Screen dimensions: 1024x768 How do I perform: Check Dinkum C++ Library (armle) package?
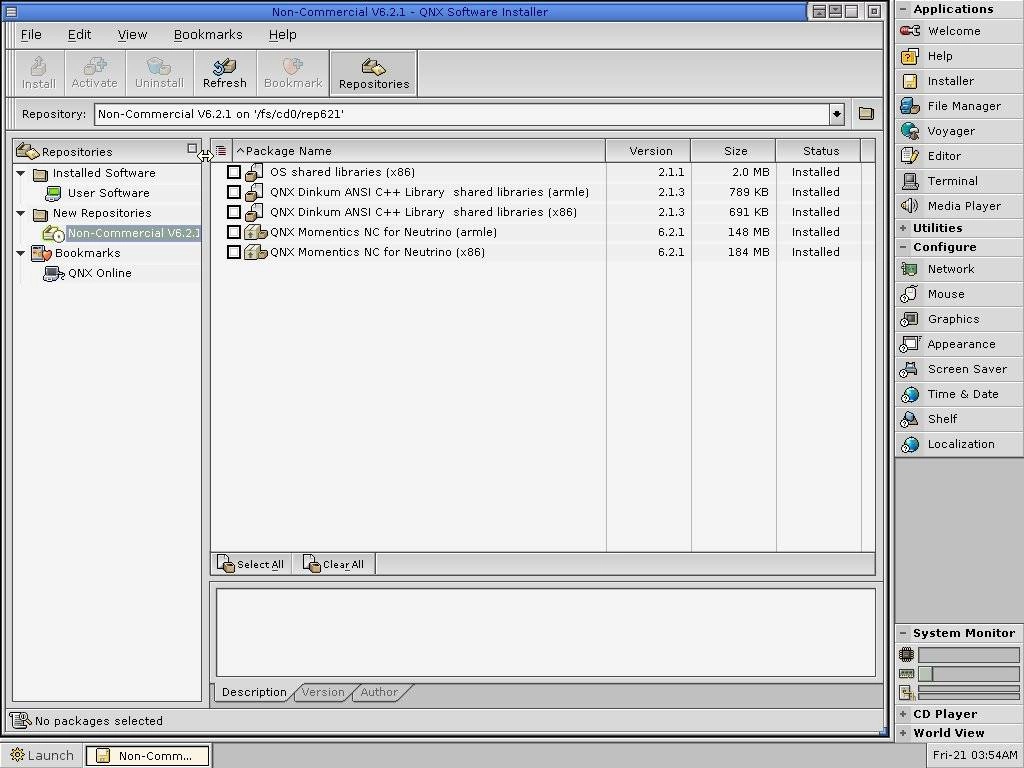233,192
